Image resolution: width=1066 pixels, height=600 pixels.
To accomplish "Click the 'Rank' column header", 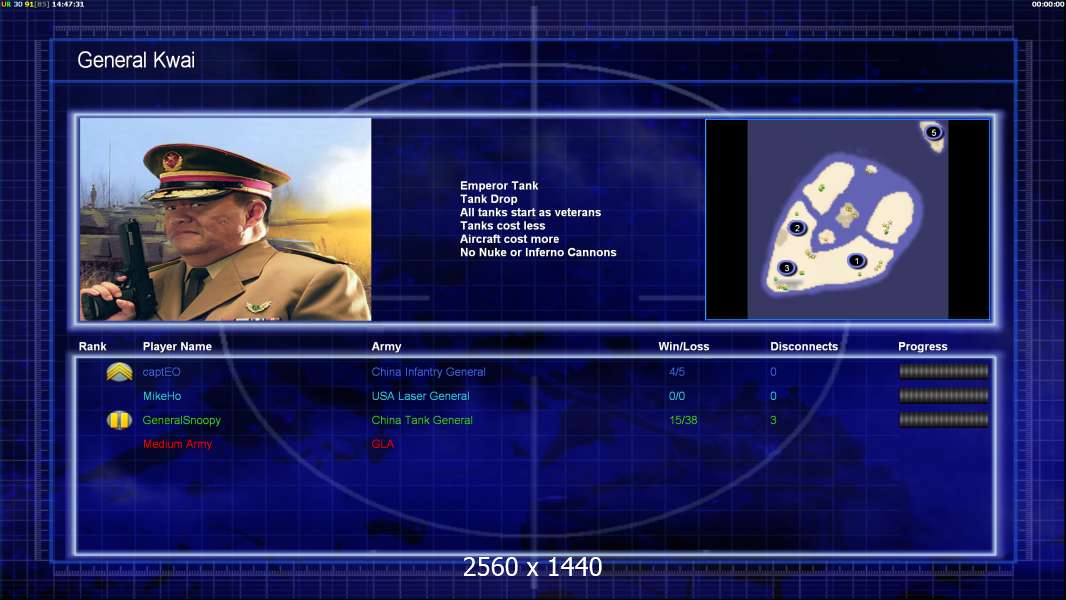I will pyautogui.click(x=92, y=347).
